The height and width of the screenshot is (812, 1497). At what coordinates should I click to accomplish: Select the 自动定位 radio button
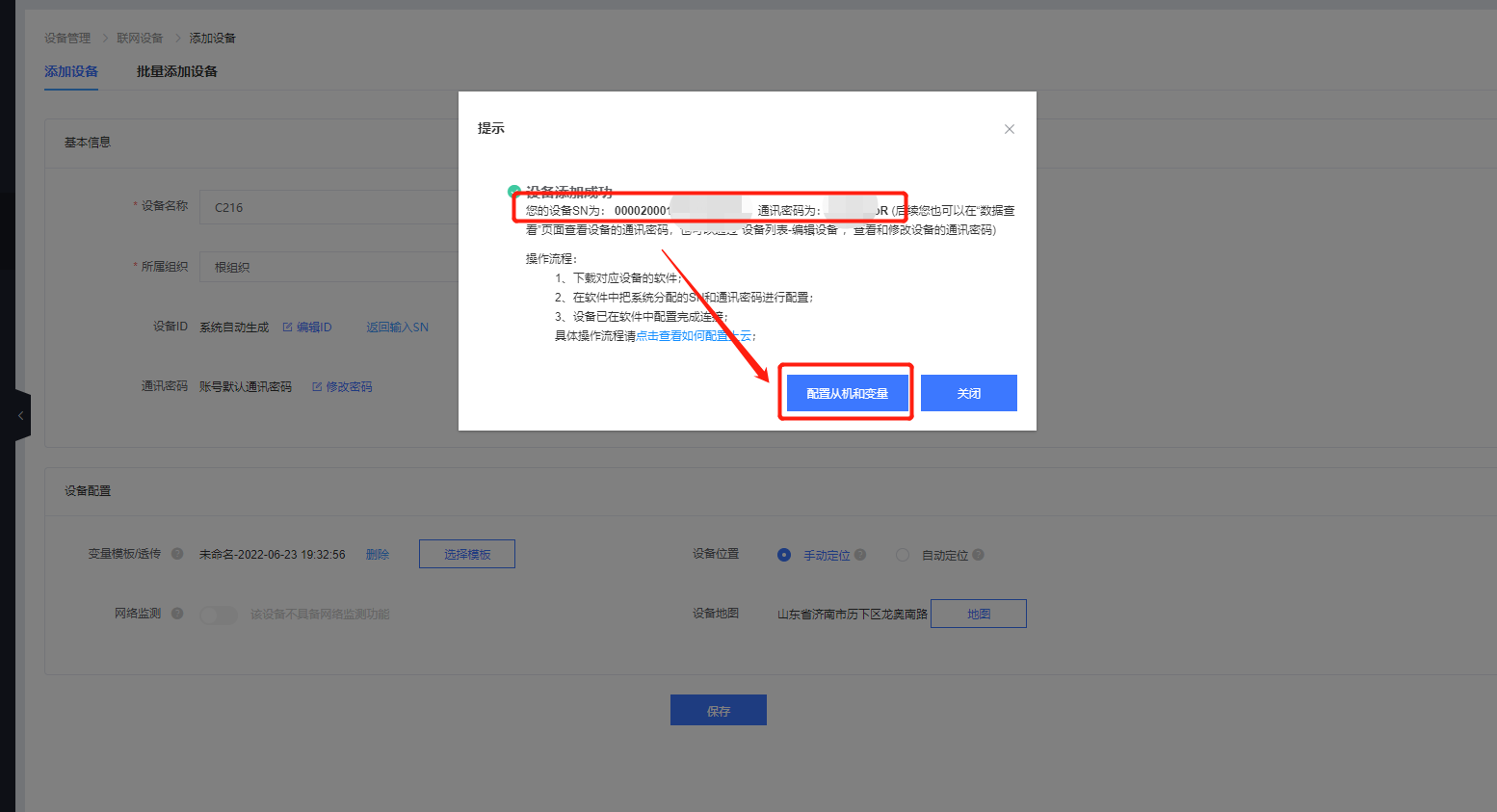903,555
